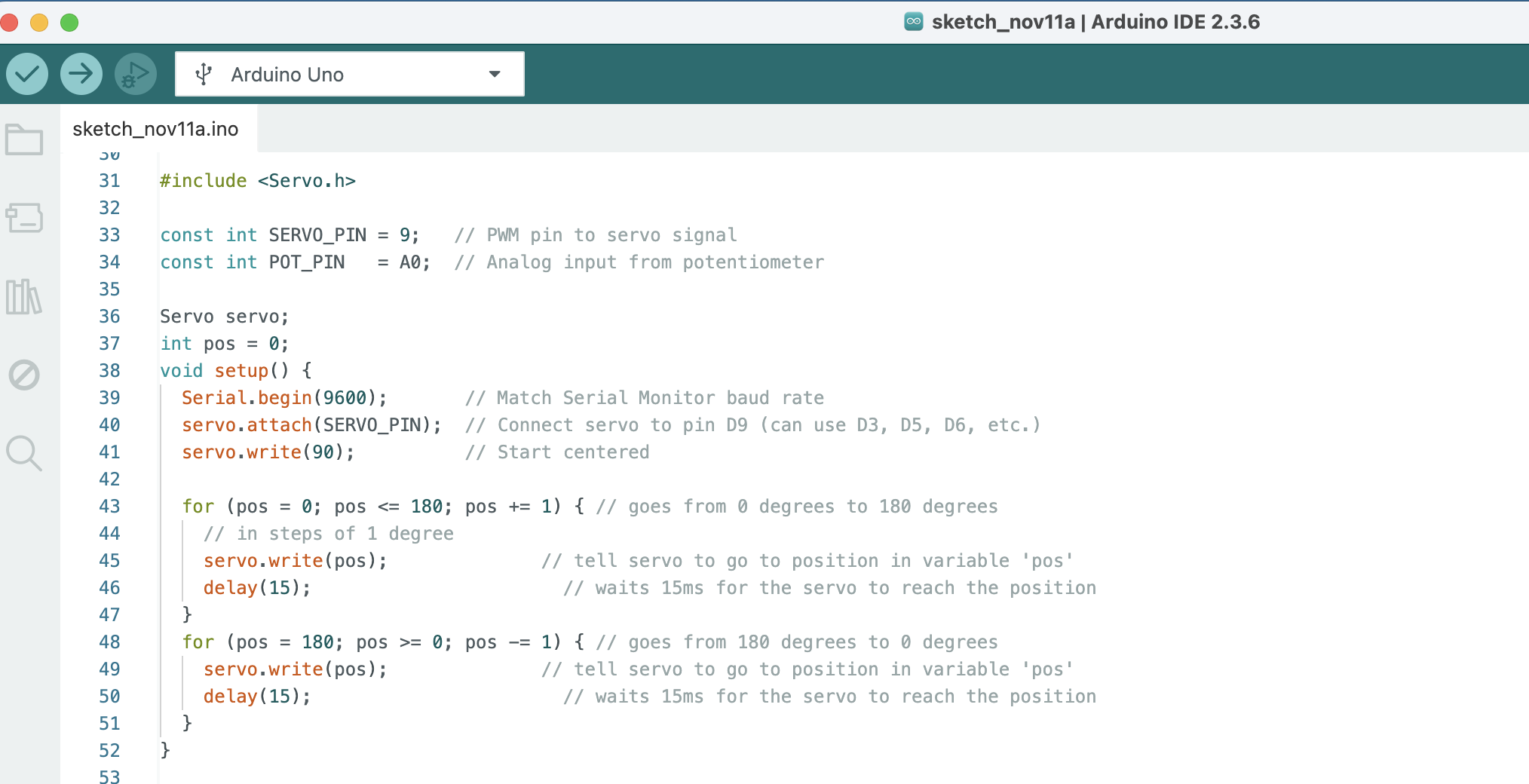Open the Search magnifier in sidebar
The image size is (1529, 784).
coord(24,453)
